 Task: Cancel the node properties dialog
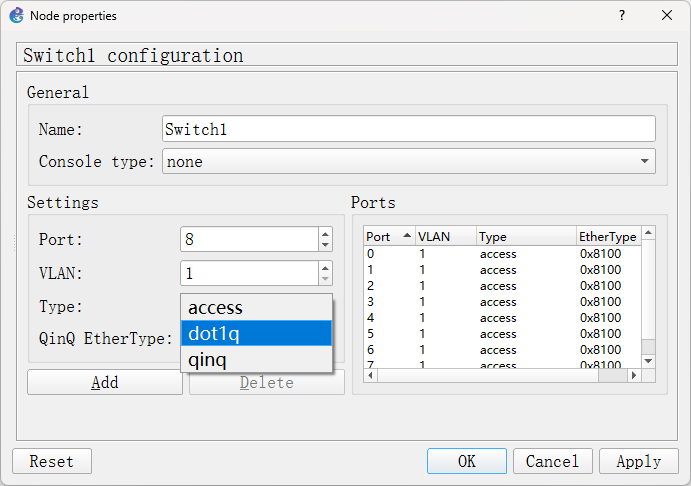click(552, 461)
